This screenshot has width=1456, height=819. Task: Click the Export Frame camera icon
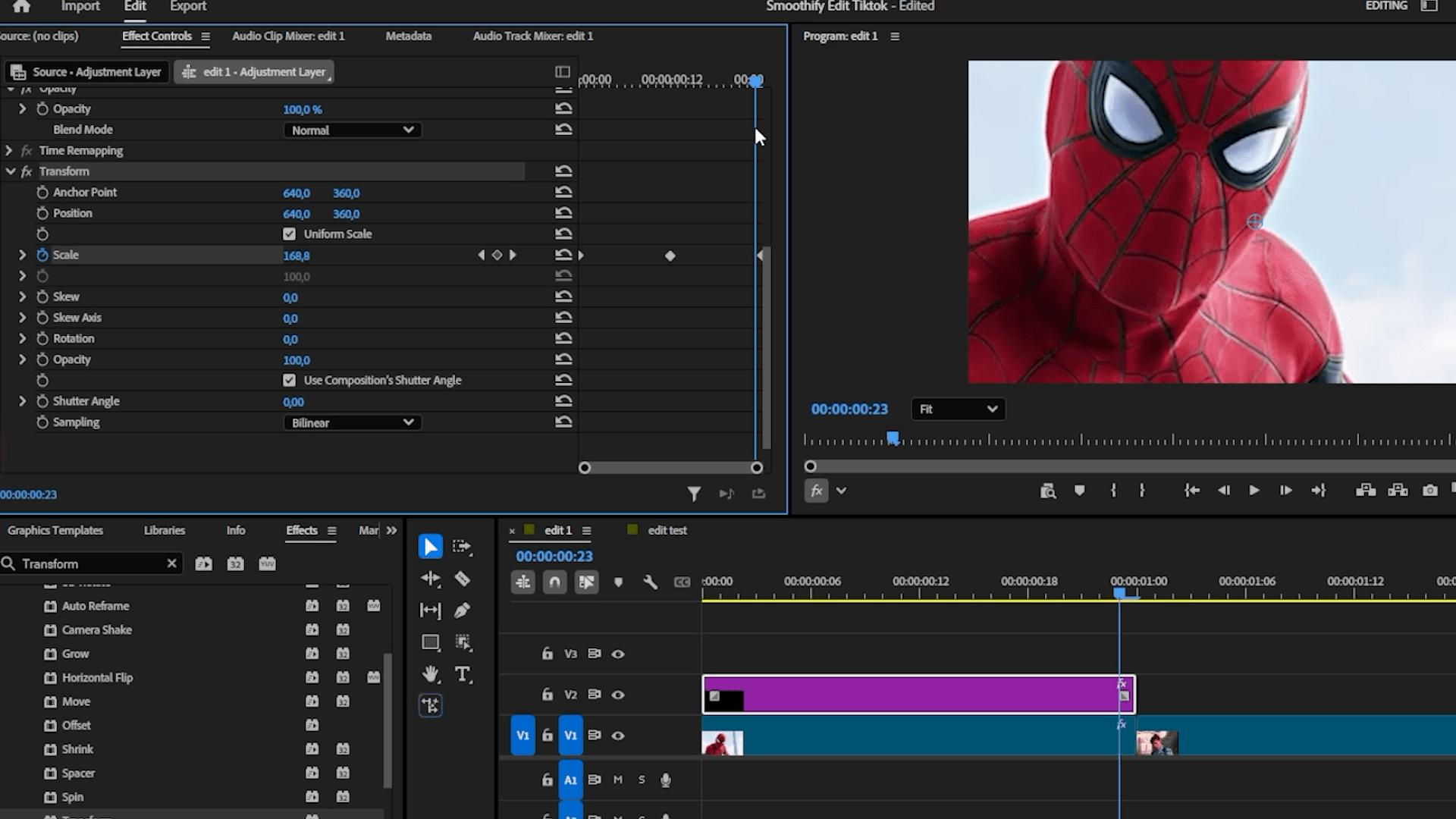[1429, 491]
